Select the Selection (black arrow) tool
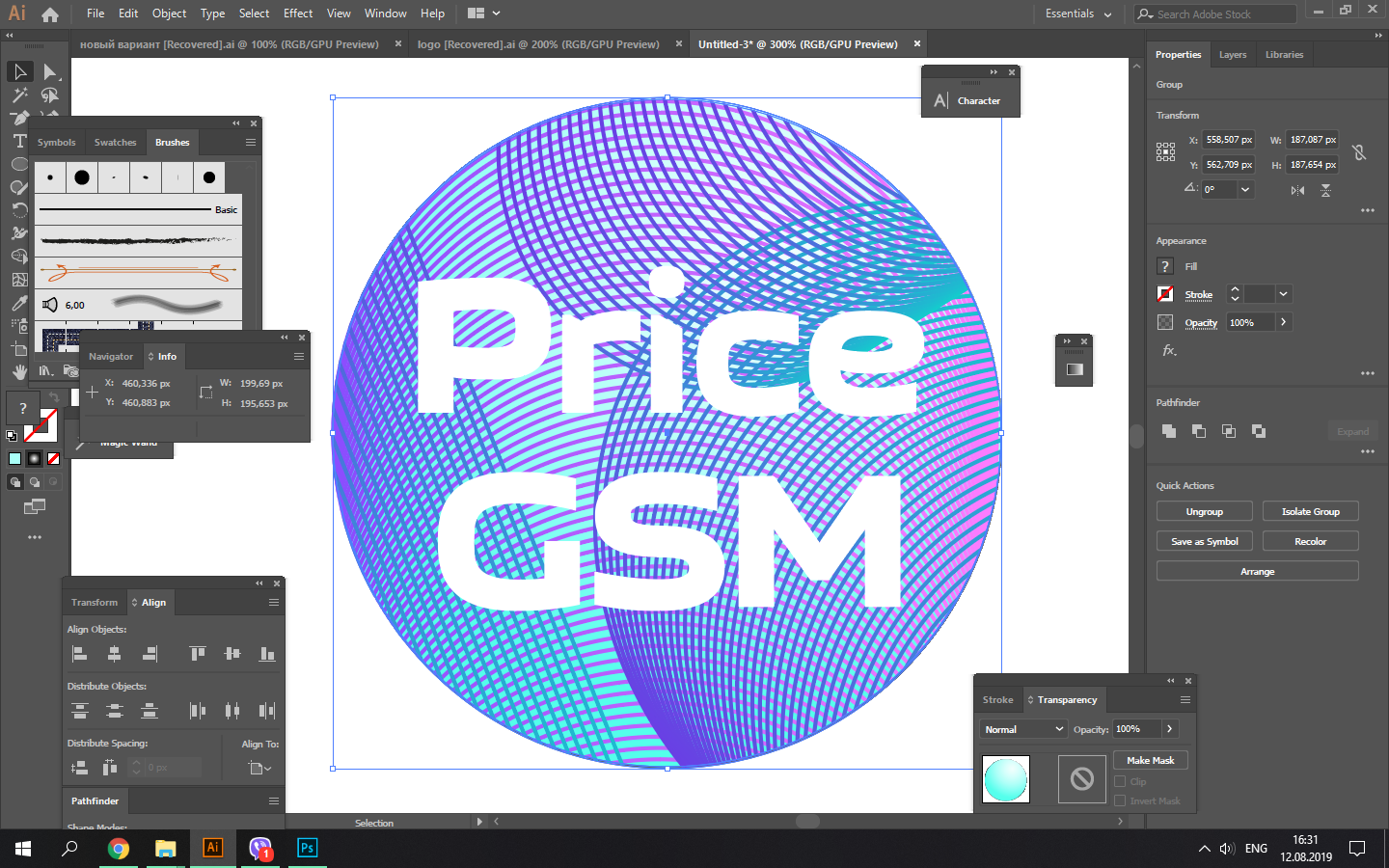 [19, 72]
